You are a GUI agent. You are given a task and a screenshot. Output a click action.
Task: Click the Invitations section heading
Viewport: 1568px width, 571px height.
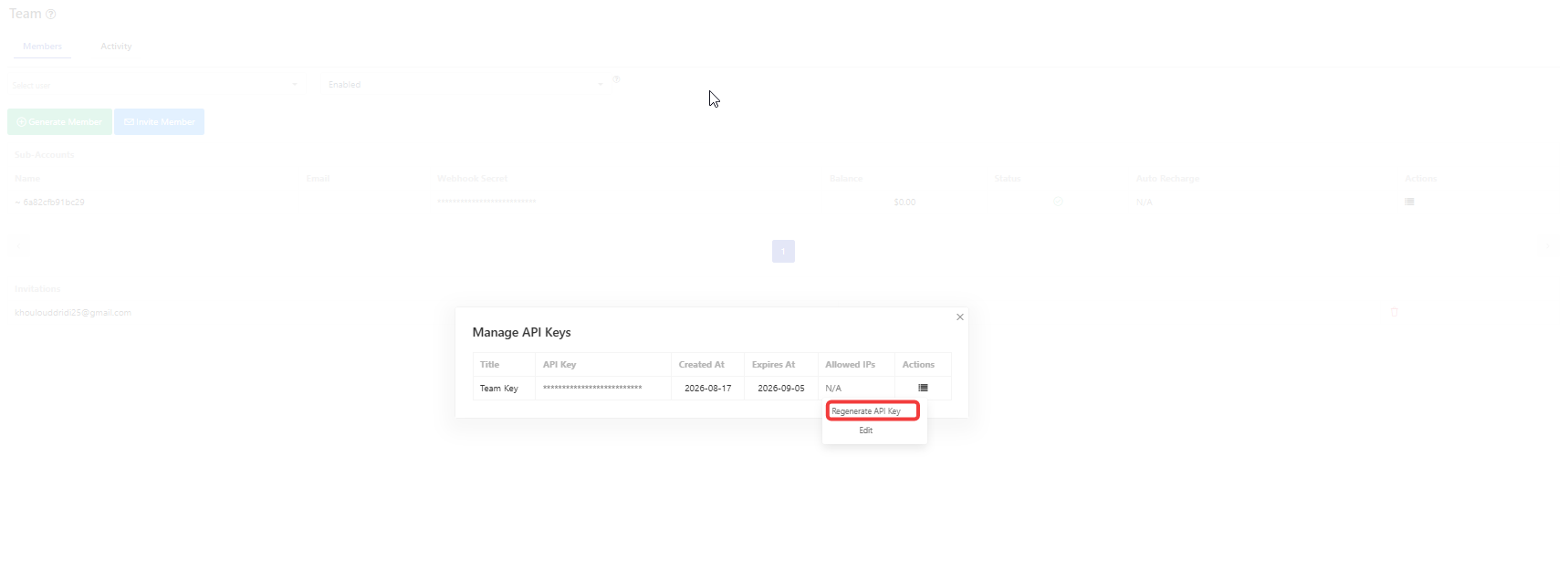(x=37, y=289)
